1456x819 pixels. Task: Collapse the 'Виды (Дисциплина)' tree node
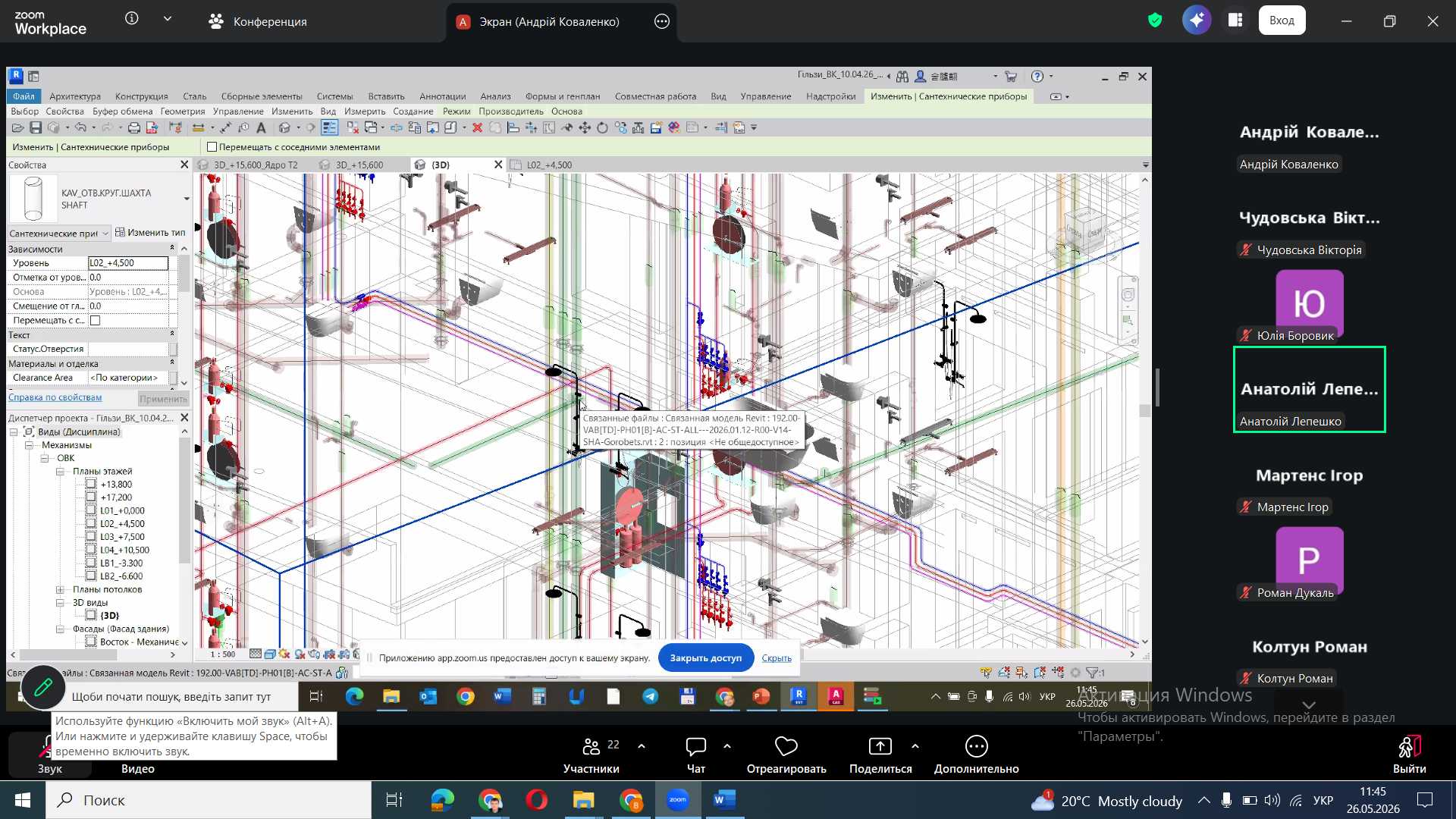coord(14,432)
